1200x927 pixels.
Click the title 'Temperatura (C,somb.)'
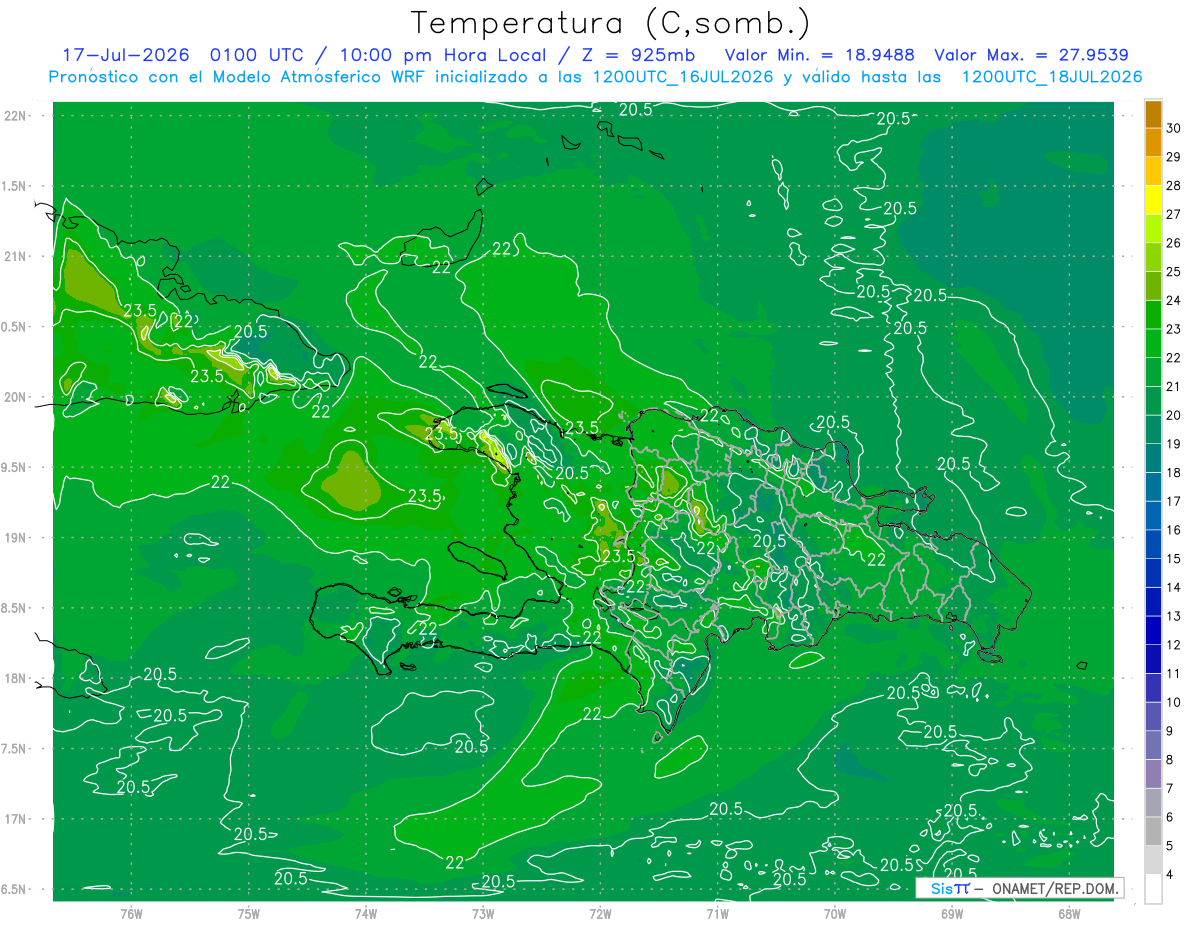(x=611, y=24)
